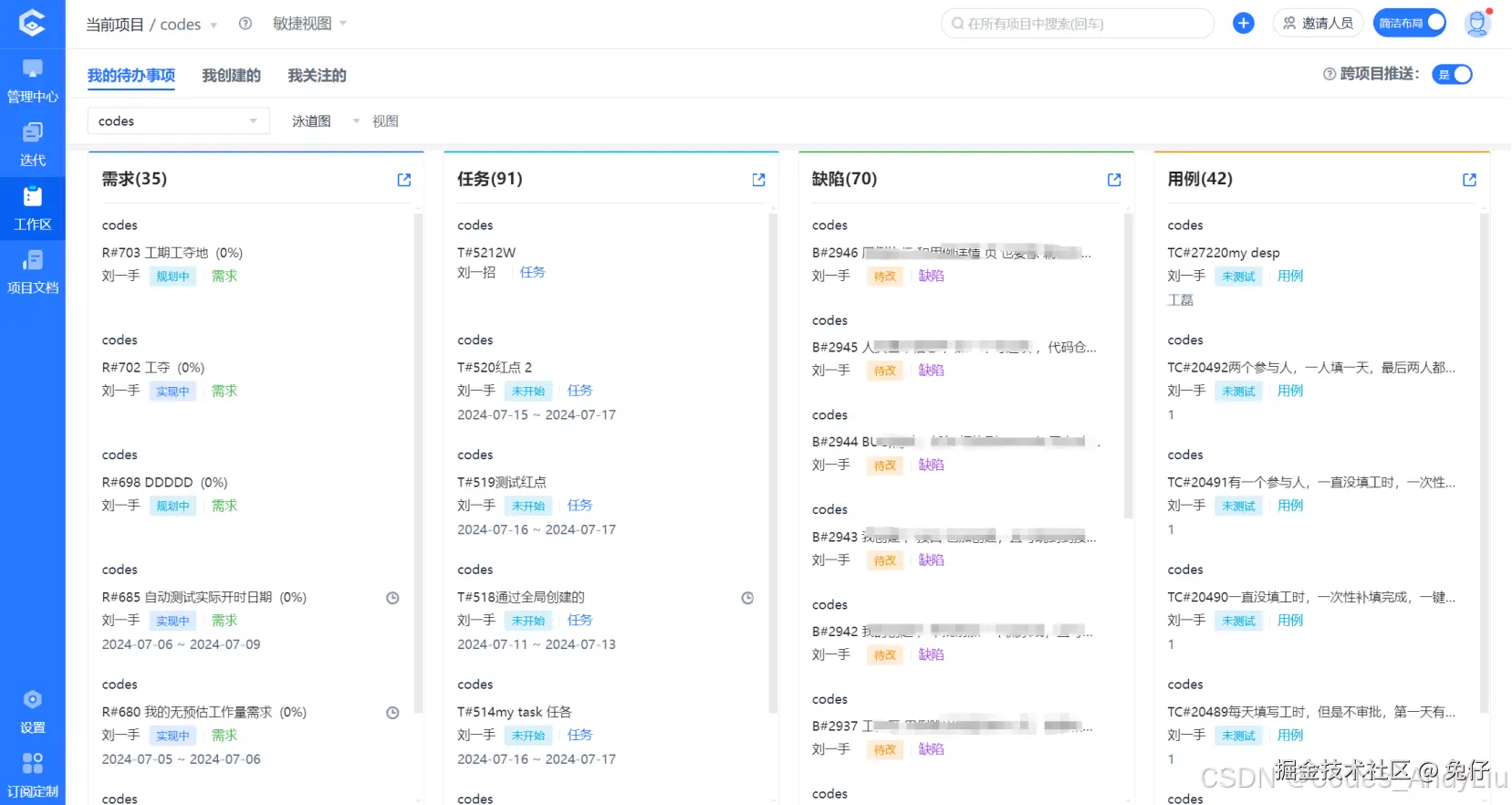
Task: Open task T#5212W
Action: [486, 253]
